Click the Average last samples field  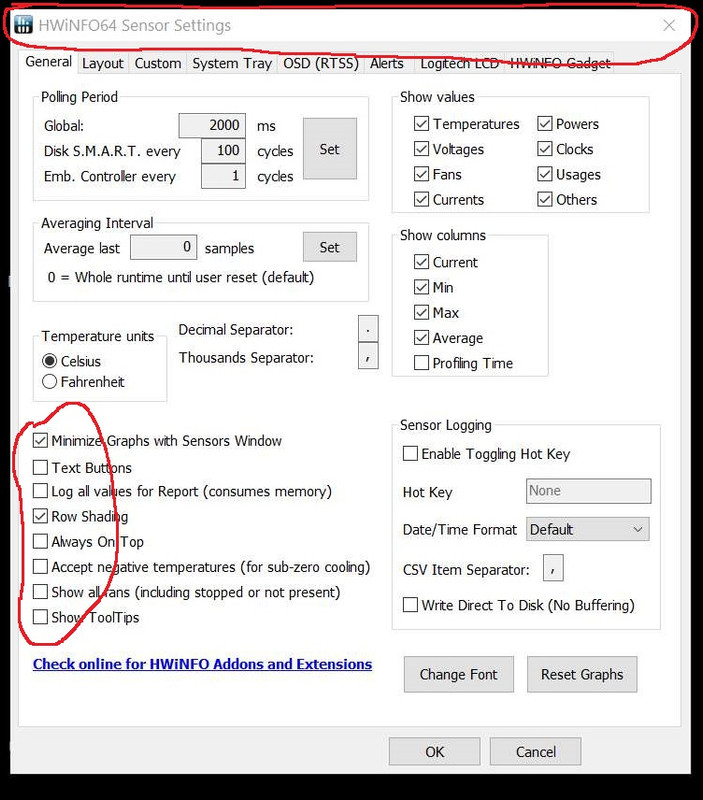(x=163, y=247)
